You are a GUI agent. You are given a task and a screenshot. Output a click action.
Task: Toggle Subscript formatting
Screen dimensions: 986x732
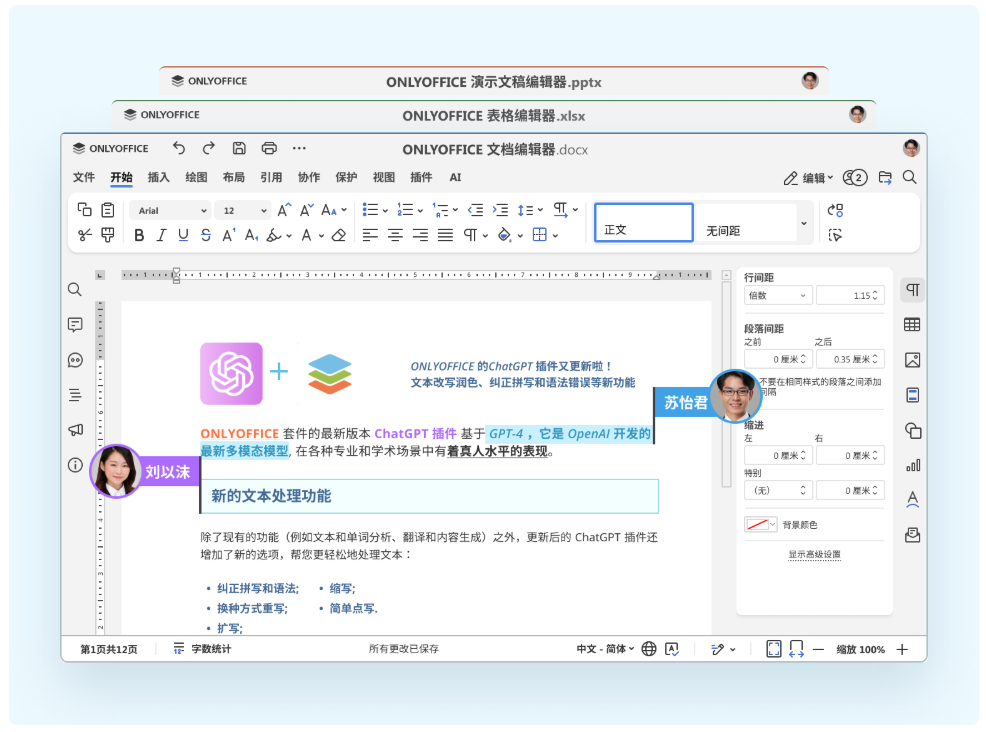pos(252,235)
